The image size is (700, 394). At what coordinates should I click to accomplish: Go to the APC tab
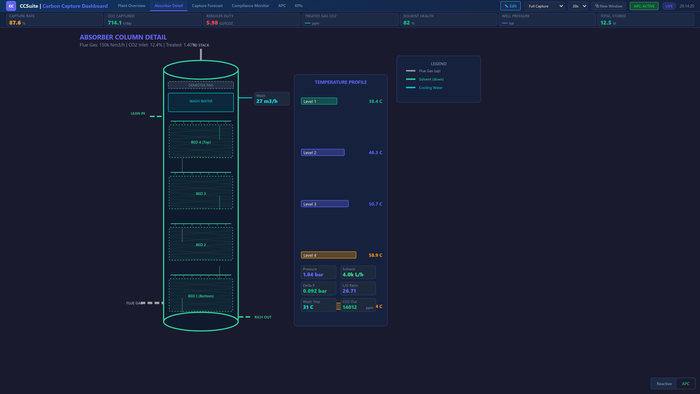click(282, 6)
